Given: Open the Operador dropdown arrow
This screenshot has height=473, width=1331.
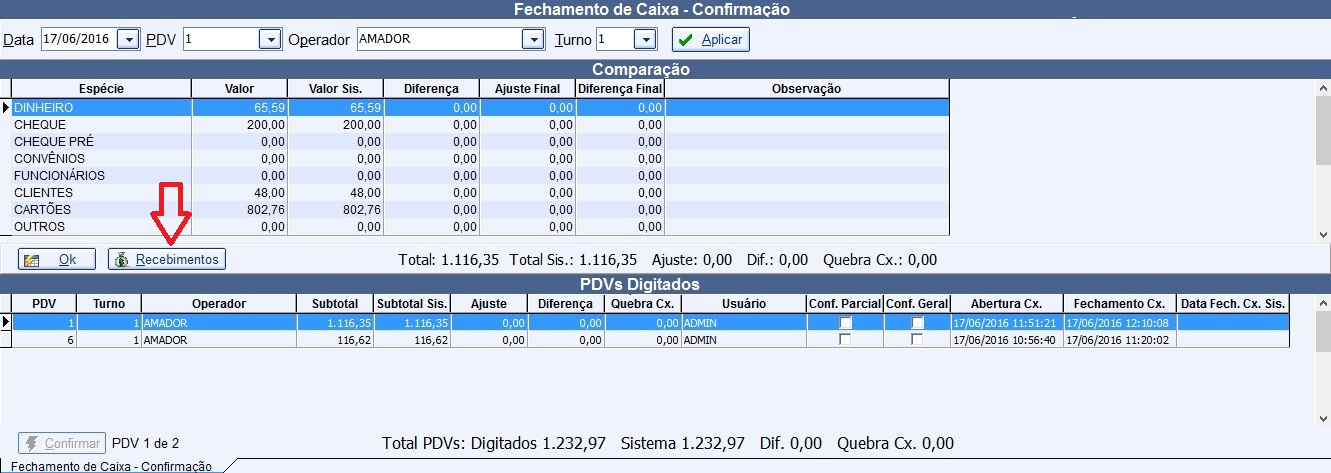Looking at the screenshot, I should tap(532, 40).
